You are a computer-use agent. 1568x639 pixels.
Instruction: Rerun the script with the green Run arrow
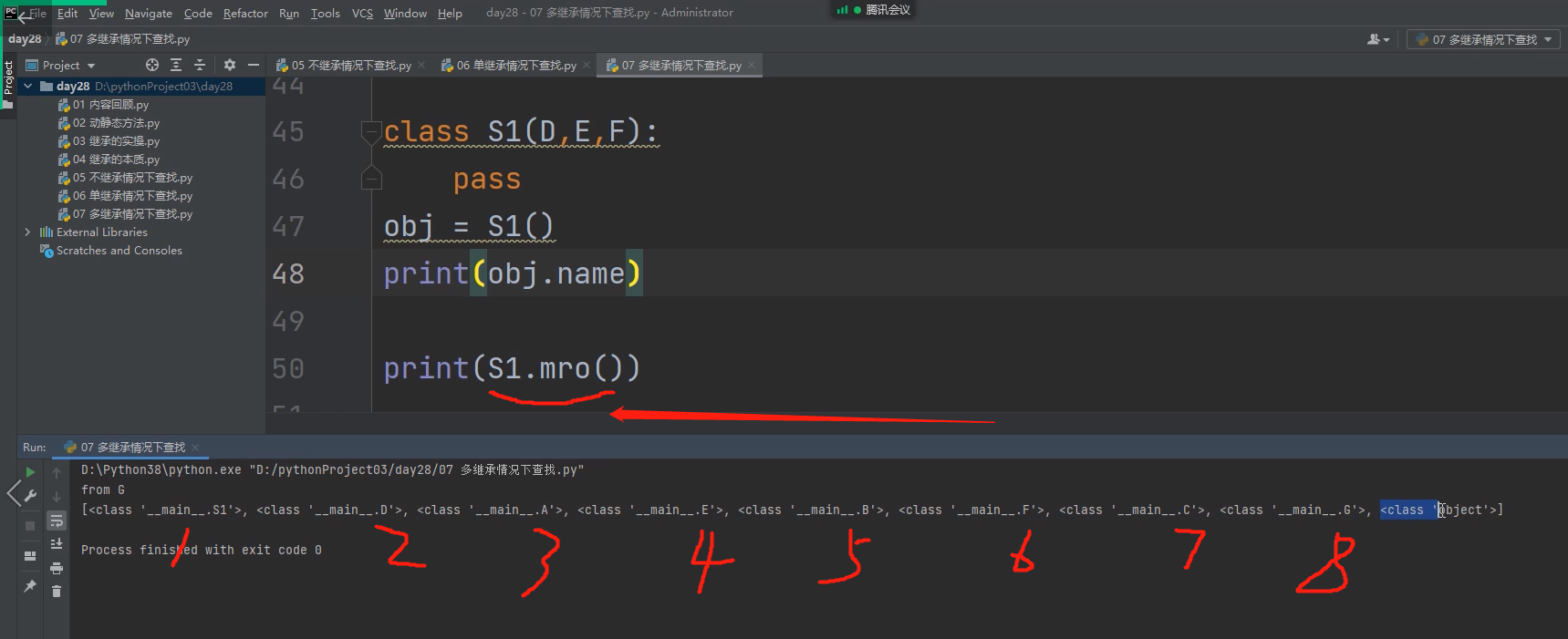(x=30, y=472)
